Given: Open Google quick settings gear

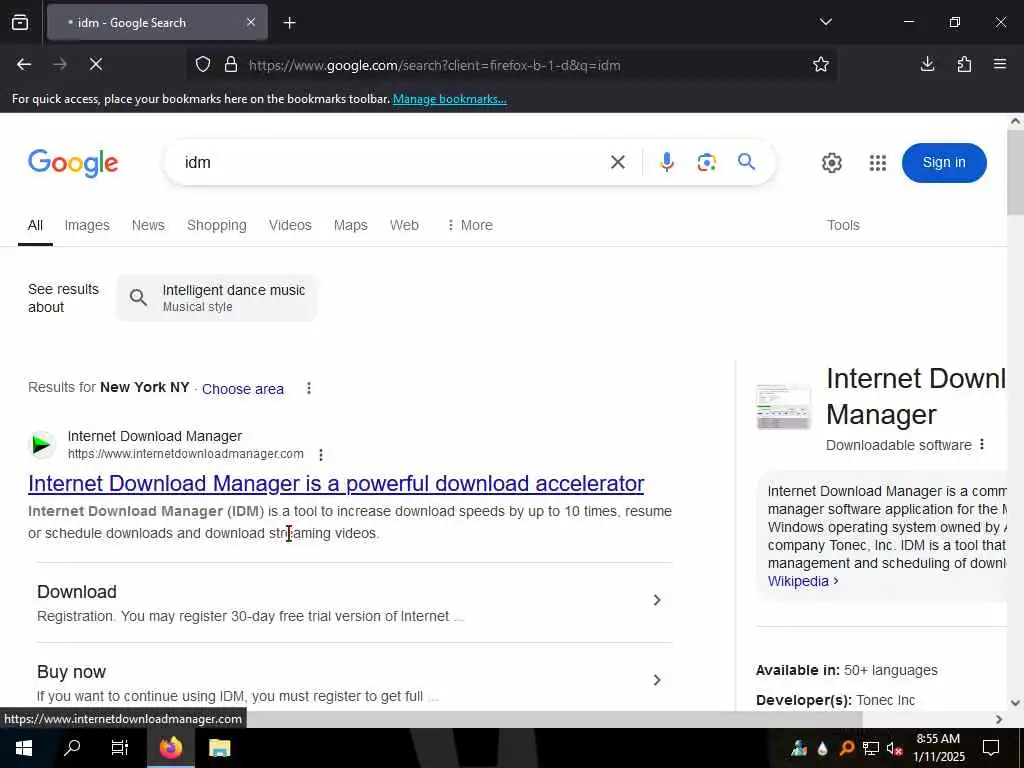Looking at the screenshot, I should (x=831, y=163).
